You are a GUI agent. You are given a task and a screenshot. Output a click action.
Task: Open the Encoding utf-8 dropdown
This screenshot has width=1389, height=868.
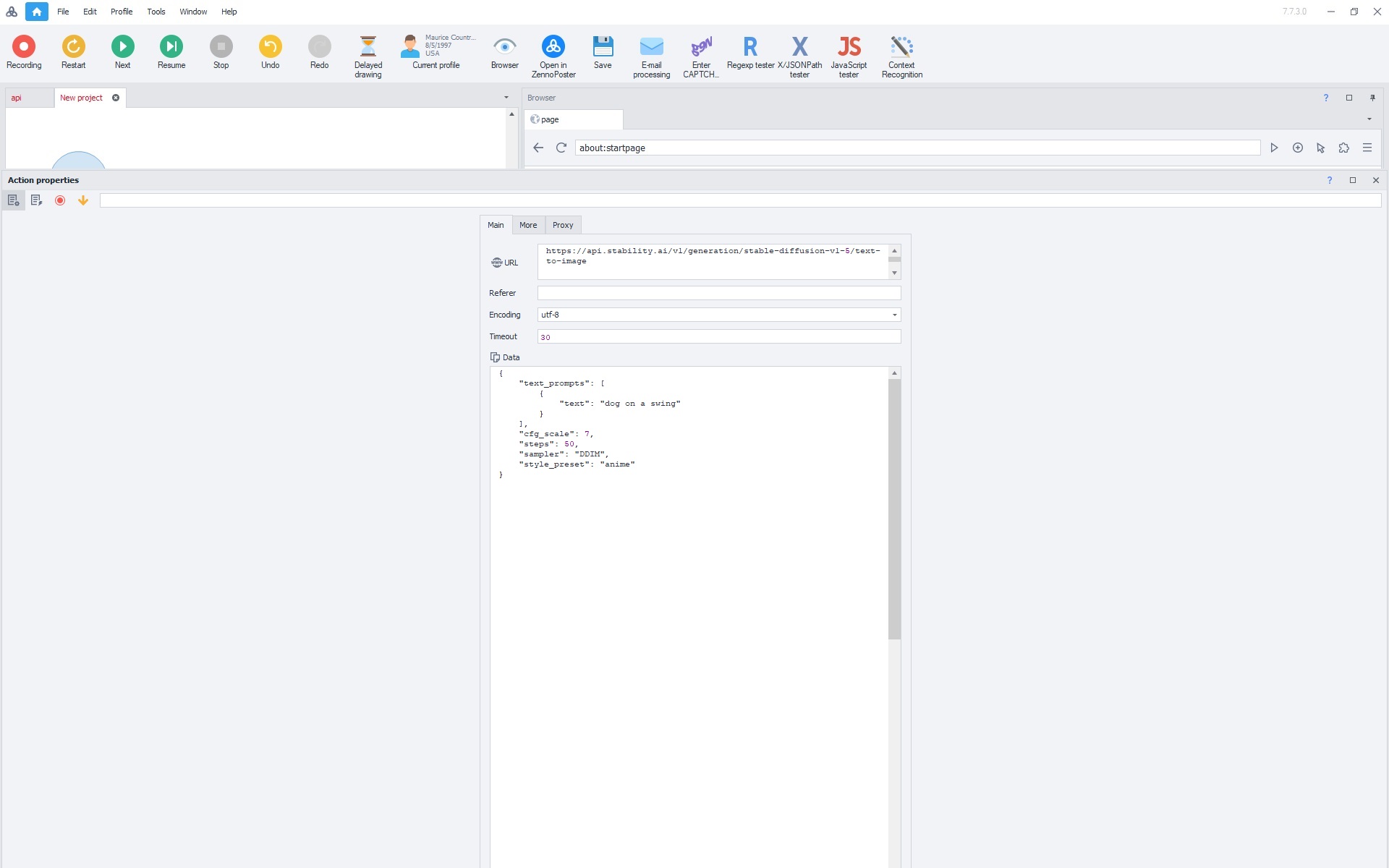719,315
